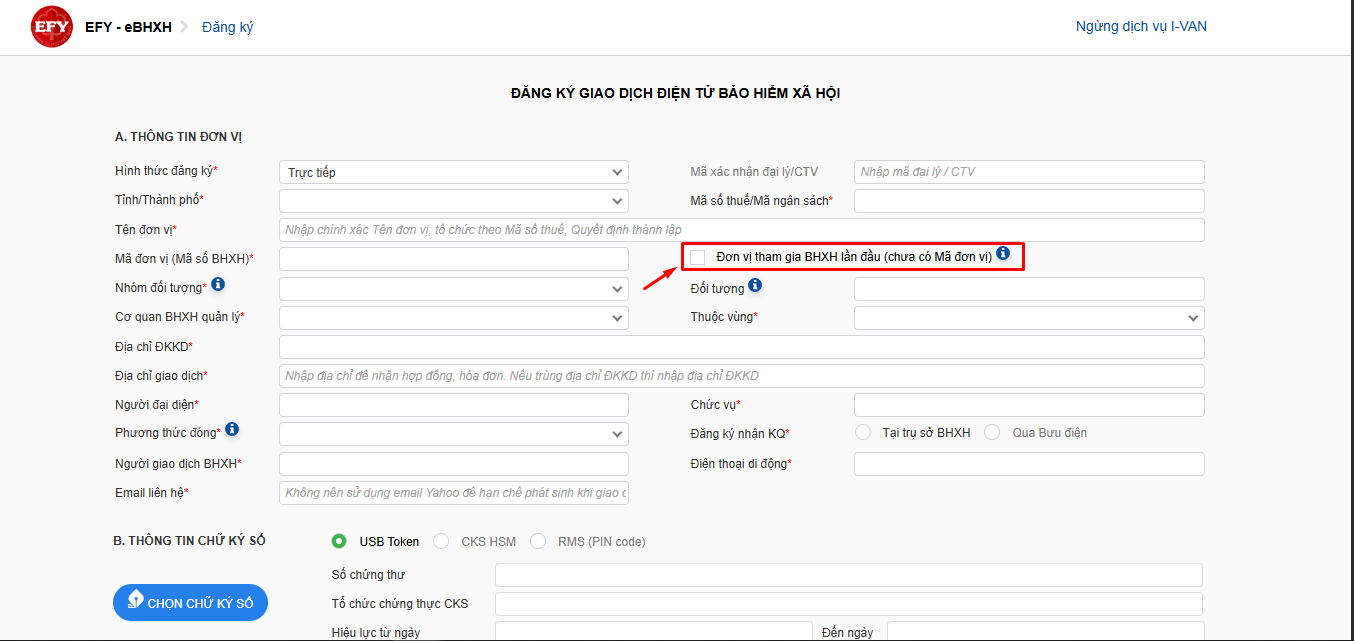This screenshot has height=641, width=1354.
Task: Open the Hình thức đăng ký dropdown
Action: coord(453,172)
